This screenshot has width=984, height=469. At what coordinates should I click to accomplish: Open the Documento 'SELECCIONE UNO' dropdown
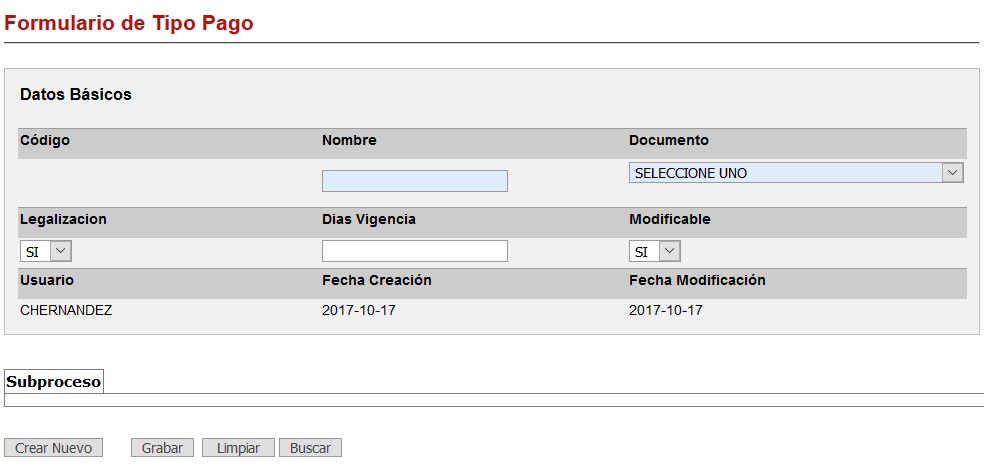tap(795, 173)
